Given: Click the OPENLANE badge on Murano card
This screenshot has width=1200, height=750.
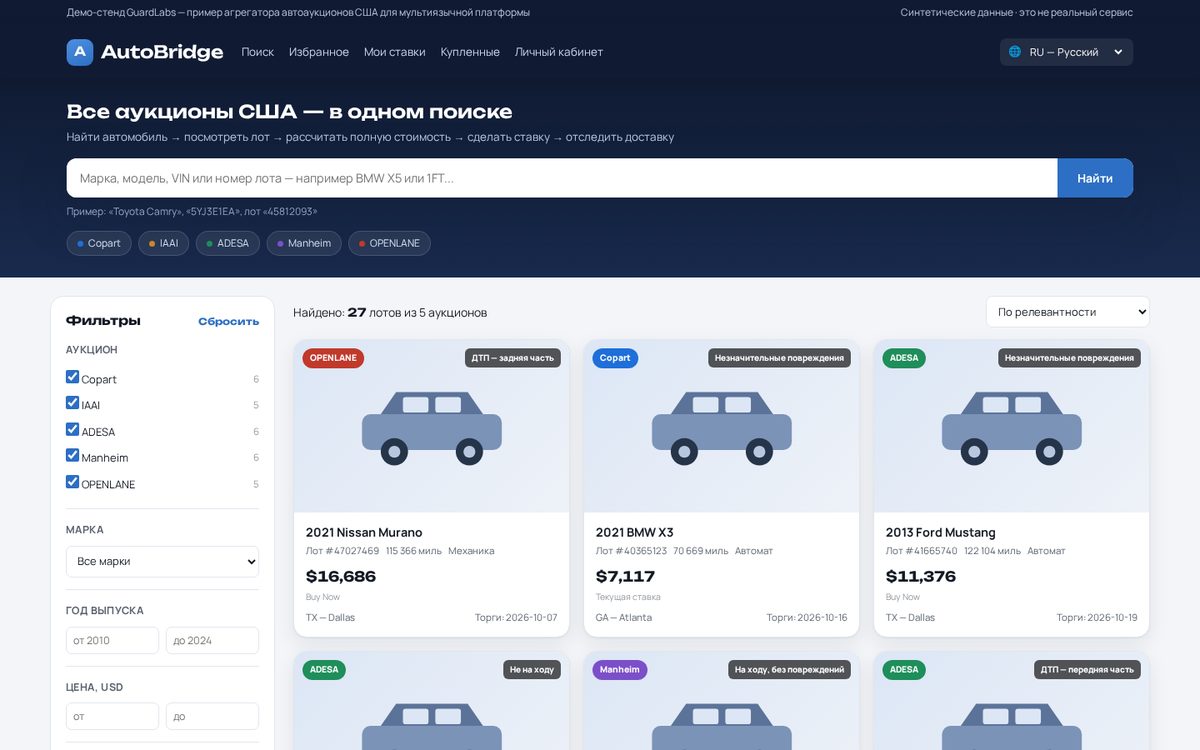Looking at the screenshot, I should tap(333, 358).
